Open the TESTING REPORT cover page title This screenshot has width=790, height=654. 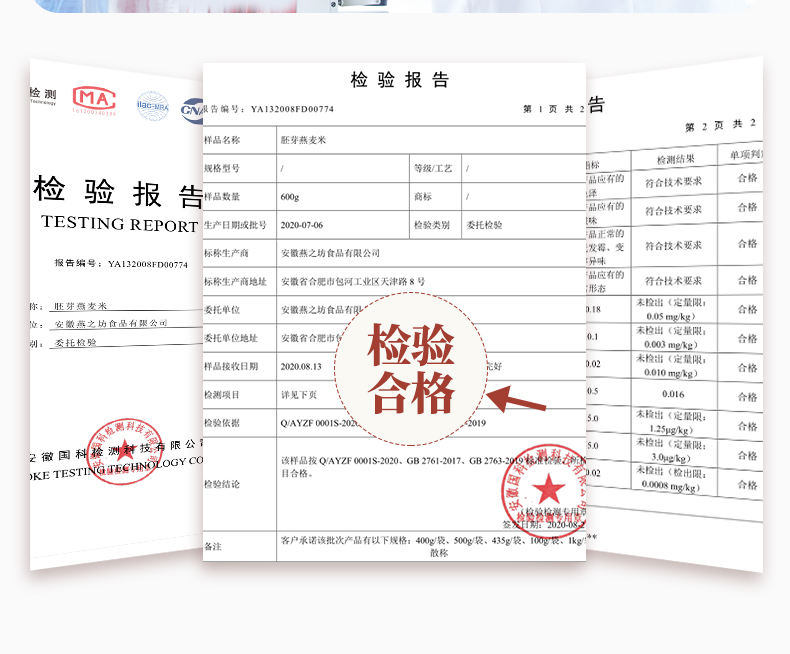coord(119,223)
